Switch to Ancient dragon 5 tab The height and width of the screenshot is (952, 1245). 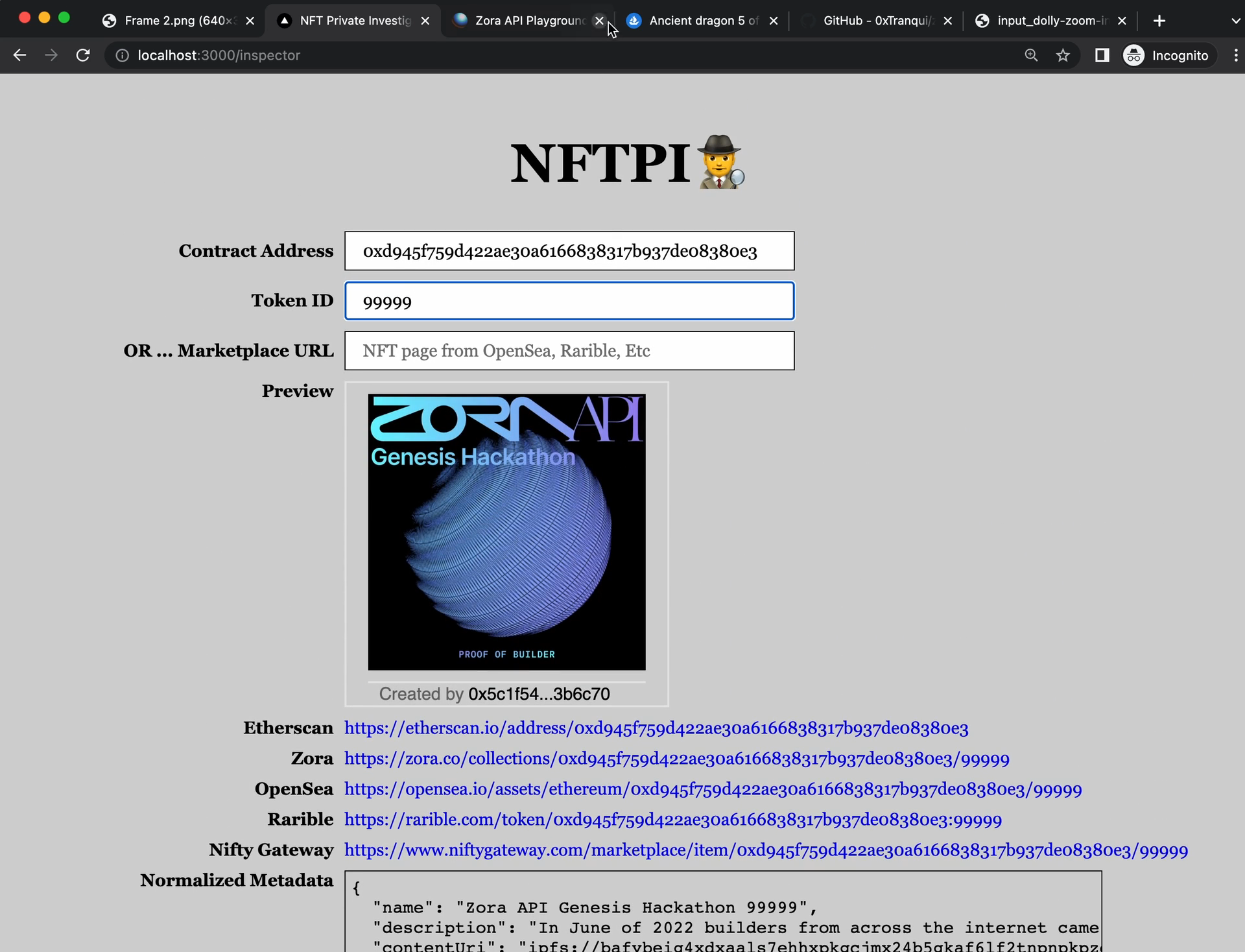(x=703, y=21)
